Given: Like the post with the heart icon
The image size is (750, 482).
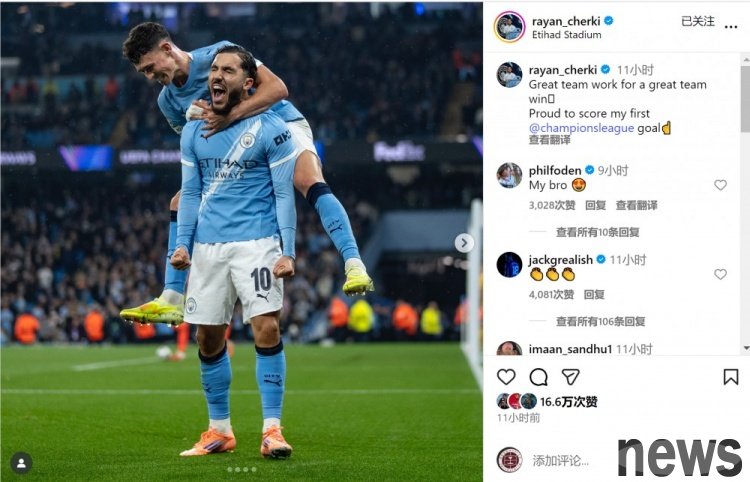Looking at the screenshot, I should pos(506,377).
